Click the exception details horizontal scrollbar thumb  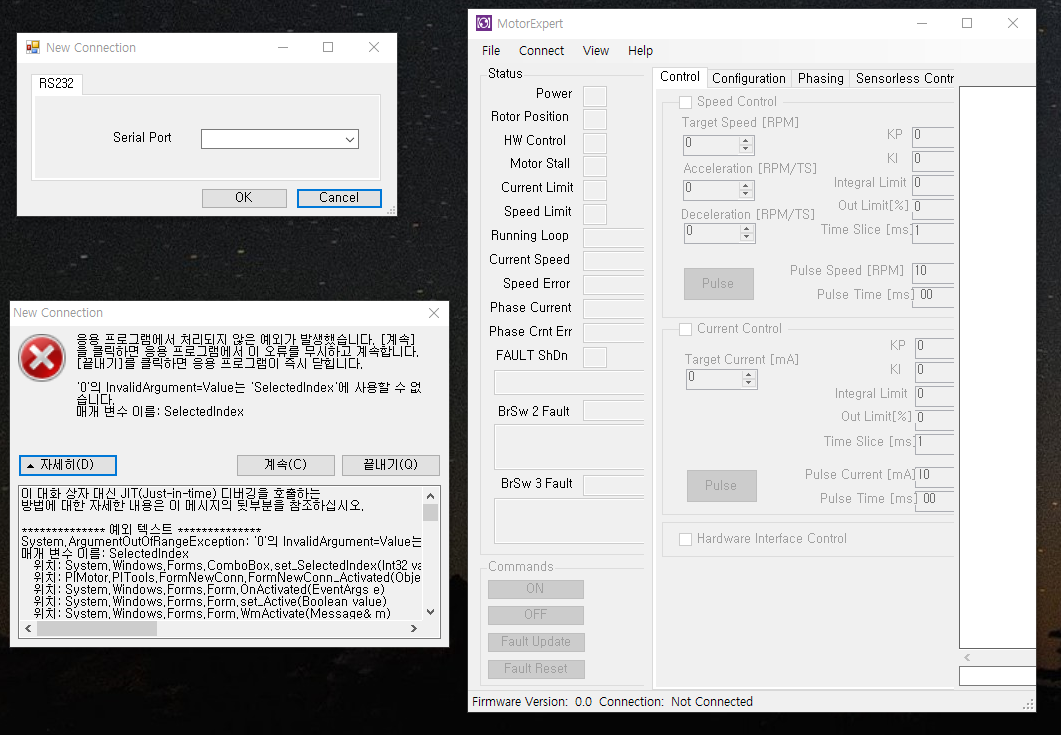pyautogui.click(x=97, y=629)
